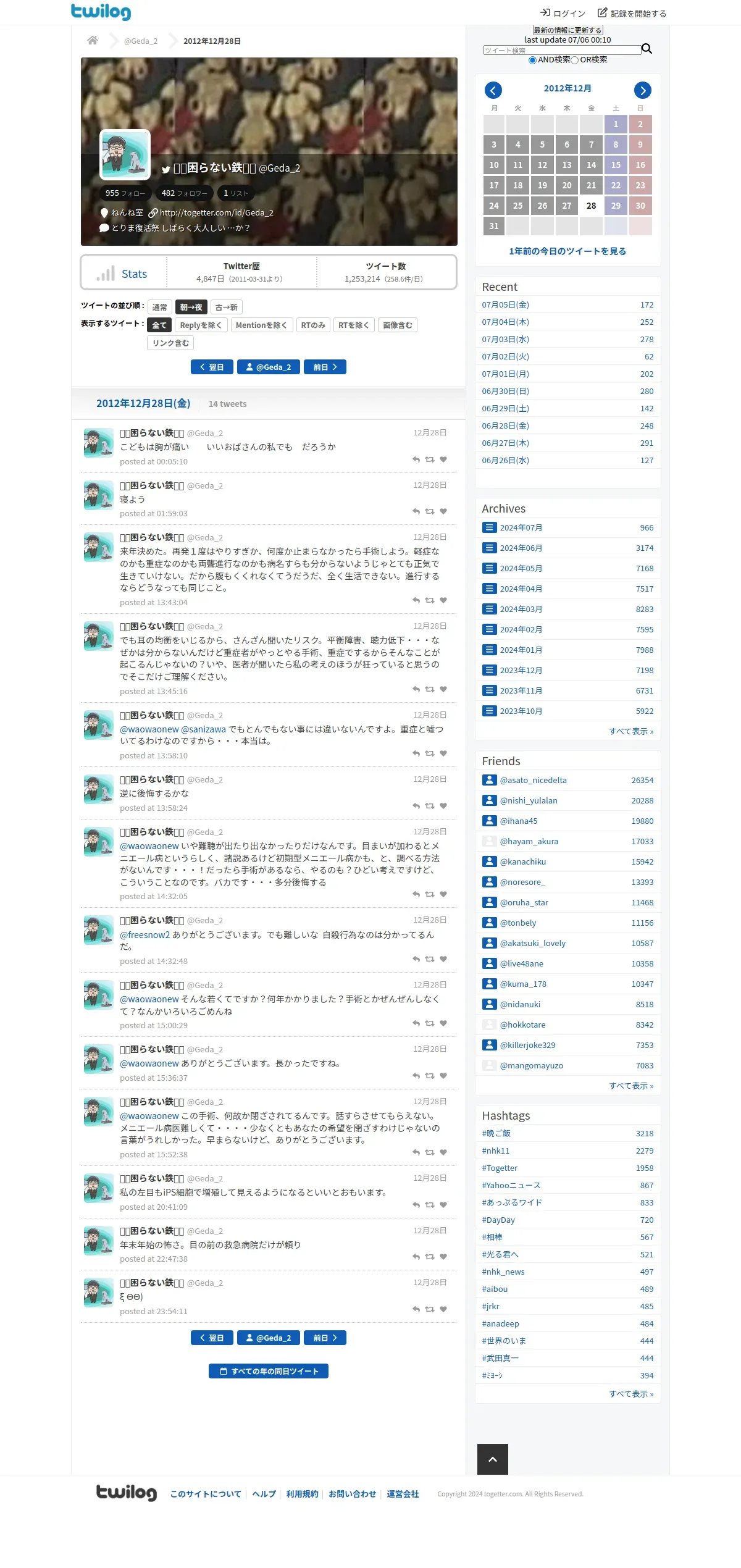Set sort order to 古→新

[227, 307]
